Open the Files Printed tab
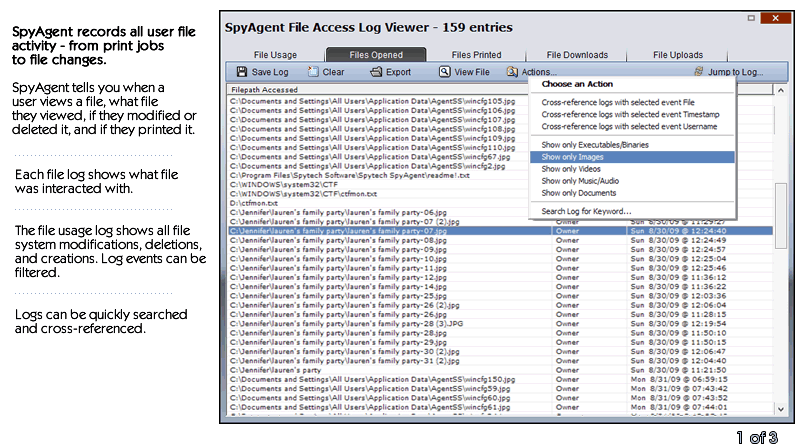800x445 pixels. [476, 55]
